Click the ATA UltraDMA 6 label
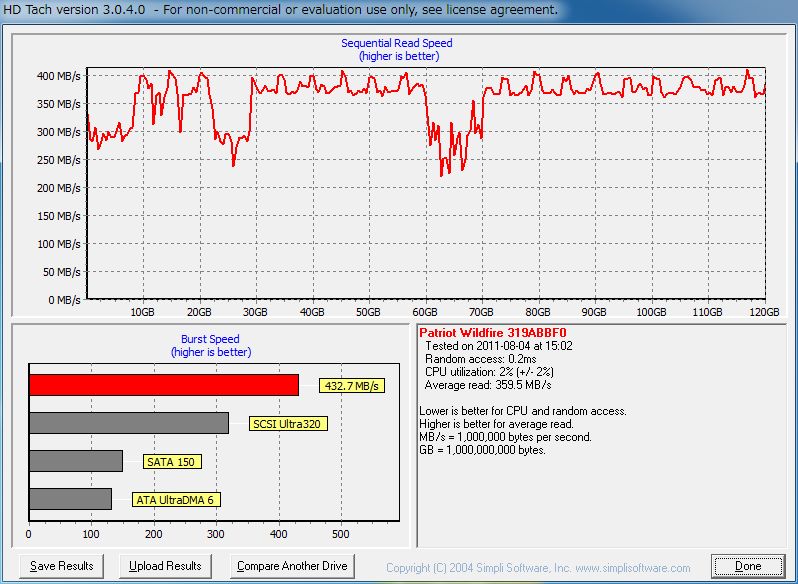This screenshot has width=798, height=584. pos(176,500)
